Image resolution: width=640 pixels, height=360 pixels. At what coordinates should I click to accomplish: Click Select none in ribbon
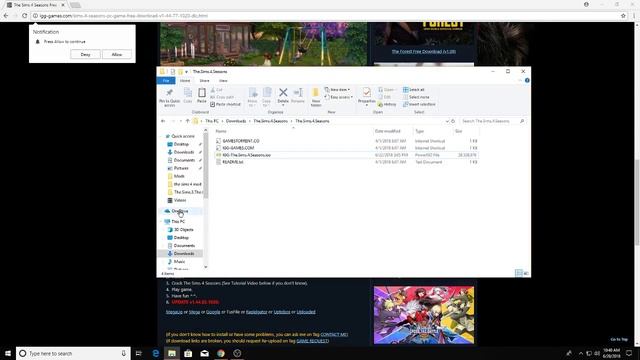(x=416, y=97)
